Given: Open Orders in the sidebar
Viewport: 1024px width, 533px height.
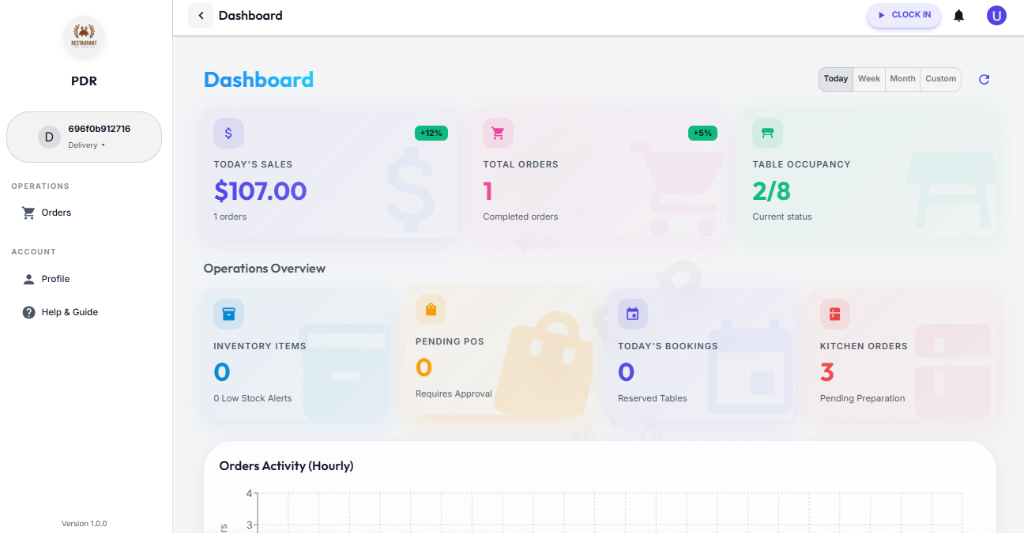Looking at the screenshot, I should point(56,213).
